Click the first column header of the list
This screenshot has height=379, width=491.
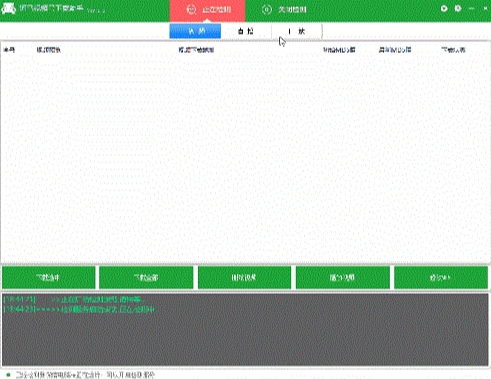(x=9, y=50)
